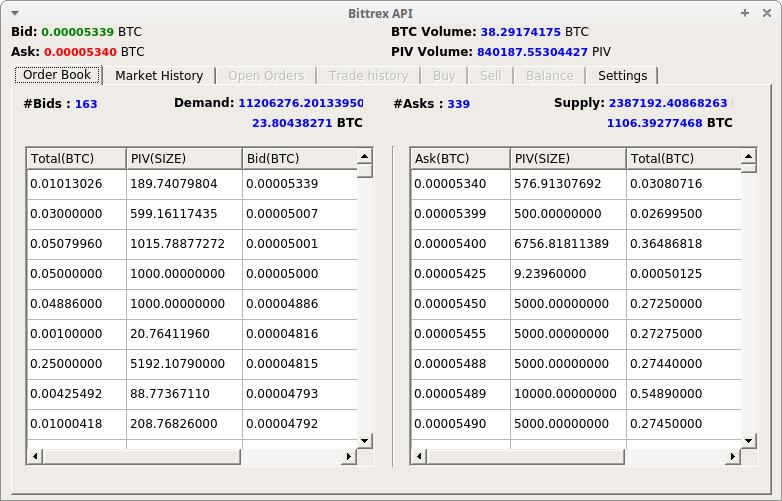Sort asks table by Total(BTC) header

(x=684, y=159)
